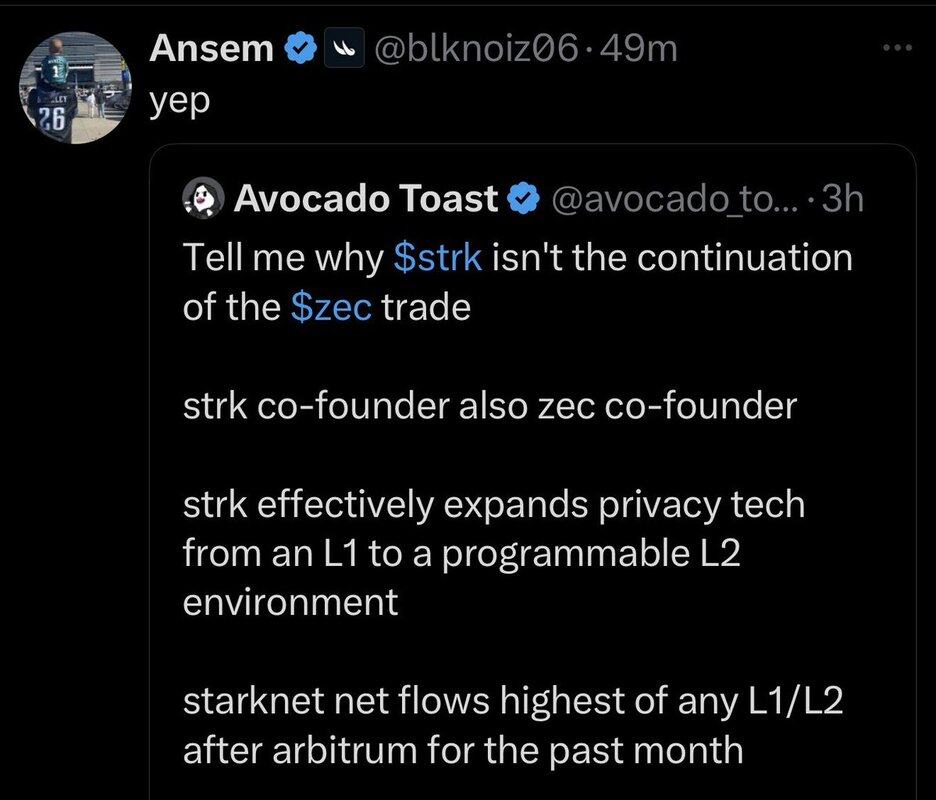Click the verified badge beside Avocado Toast
The height and width of the screenshot is (800, 936).
coord(523,199)
